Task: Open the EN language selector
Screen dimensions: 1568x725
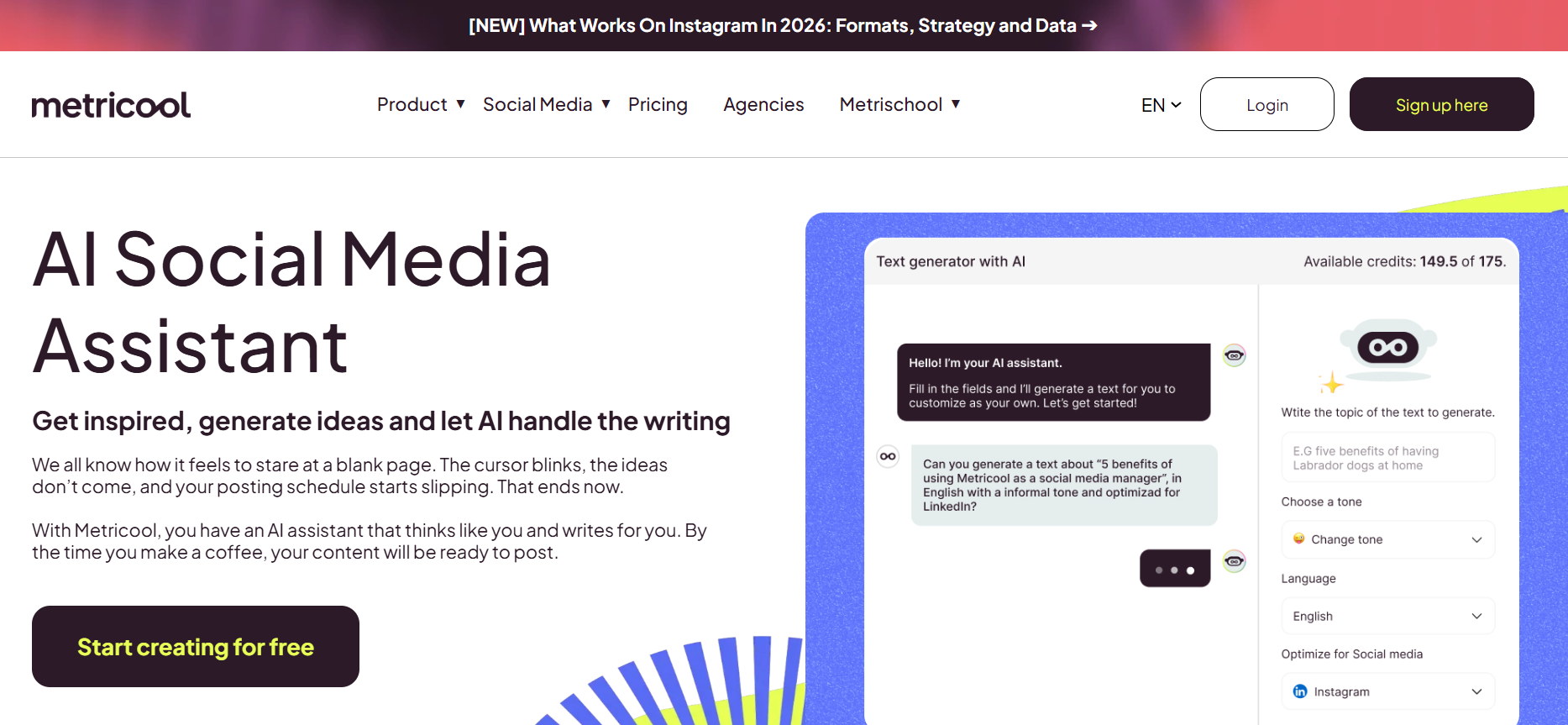Action: [x=1161, y=105]
